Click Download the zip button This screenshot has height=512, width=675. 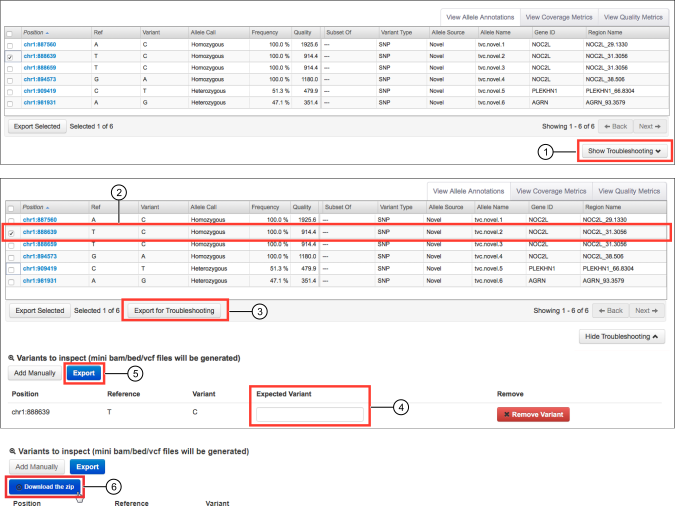45,487
